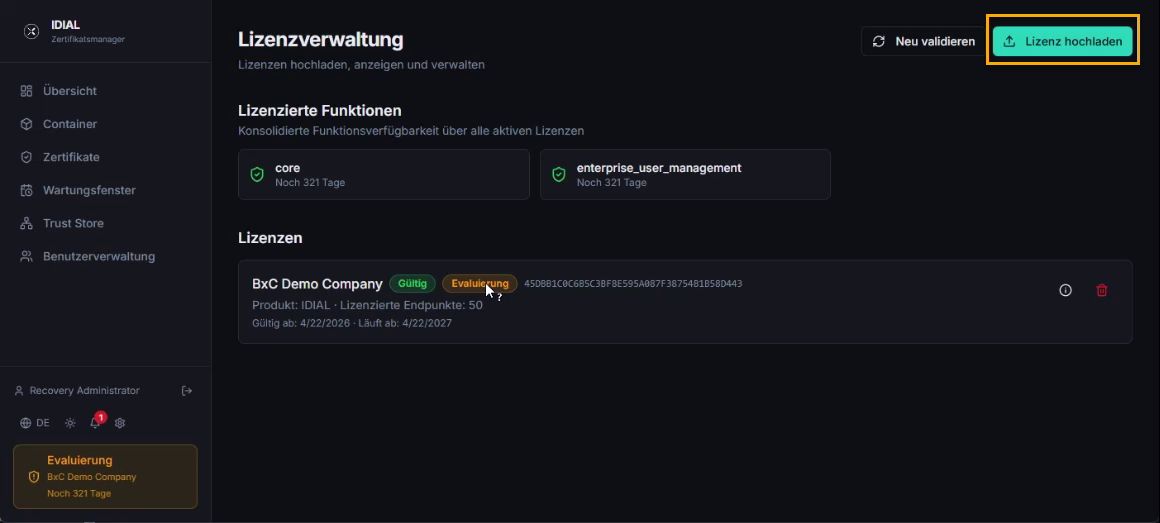Image resolution: width=1160 pixels, height=523 pixels.
Task: Open notifications bell with red badge
Action: pyautogui.click(x=95, y=422)
